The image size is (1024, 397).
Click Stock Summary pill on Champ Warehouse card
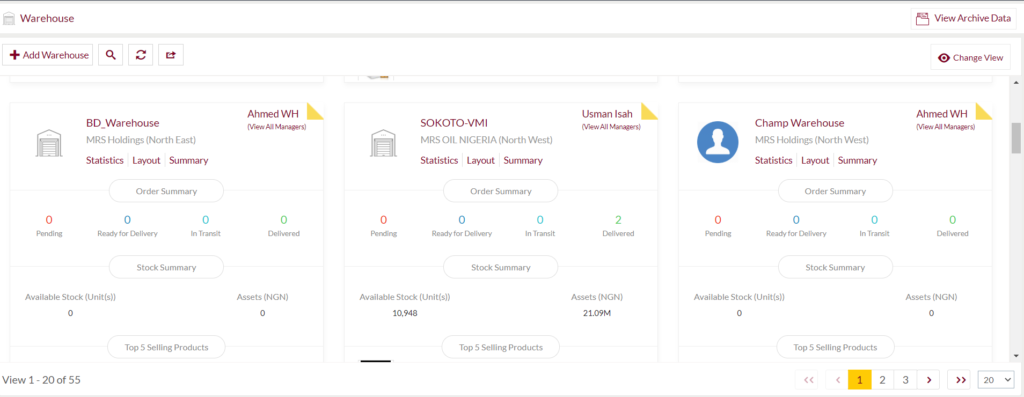(835, 267)
